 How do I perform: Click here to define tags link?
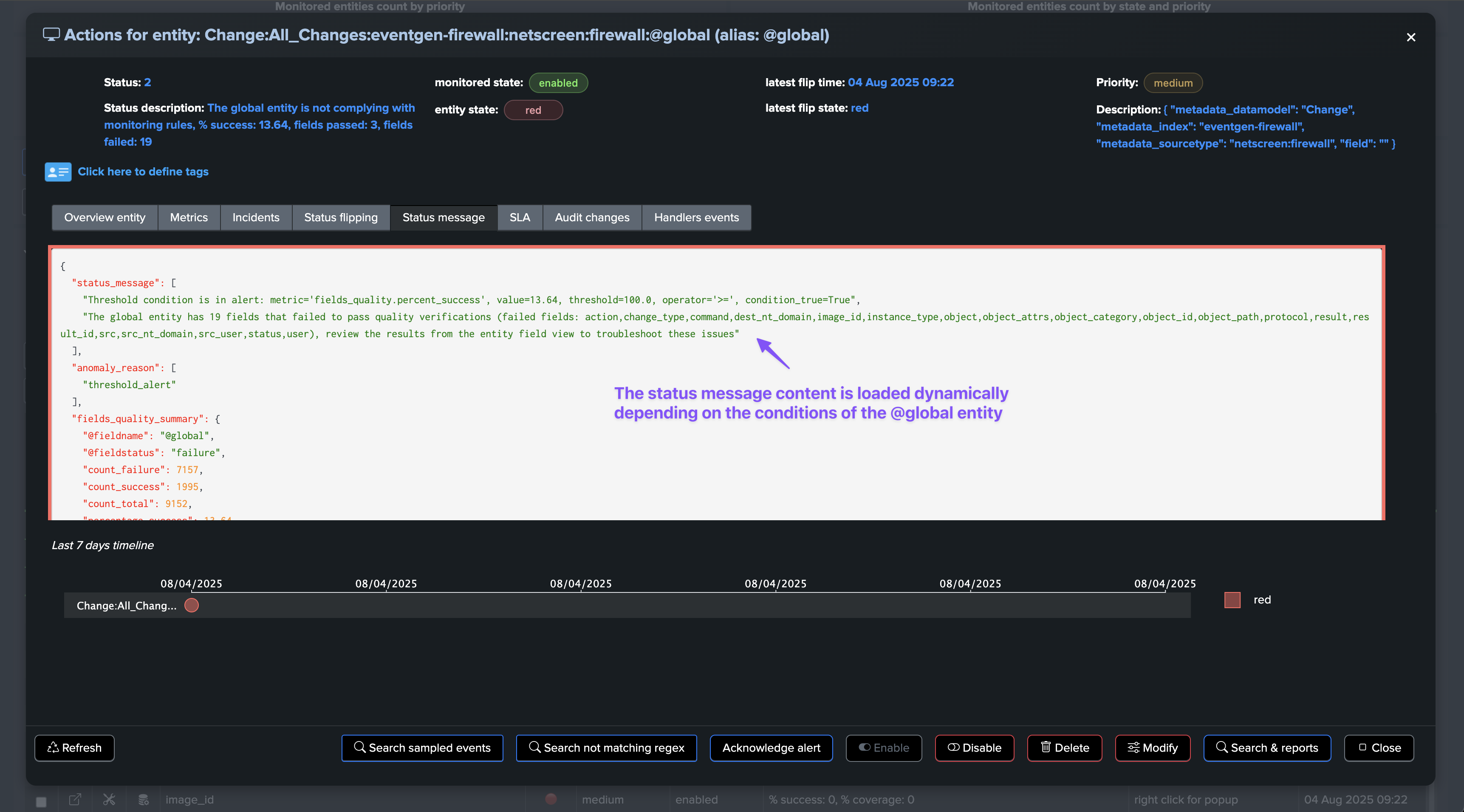coord(143,172)
